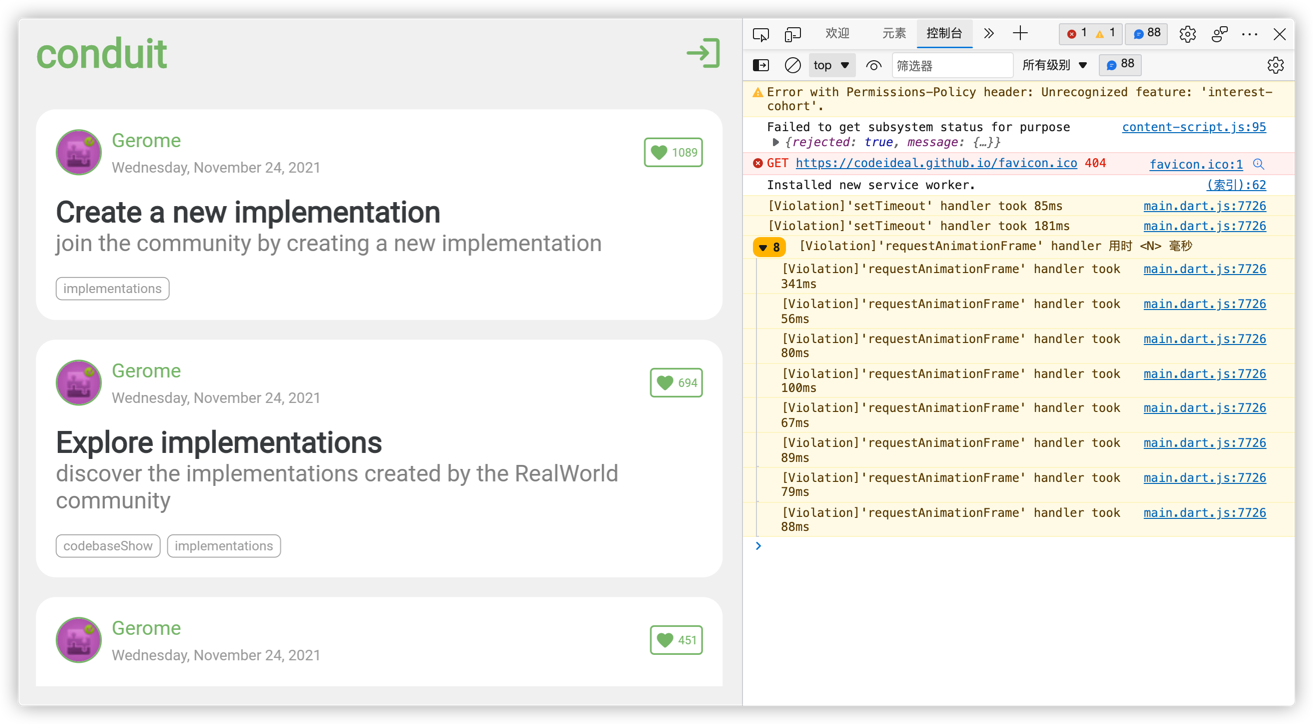Expand the rejected object message

(776, 143)
